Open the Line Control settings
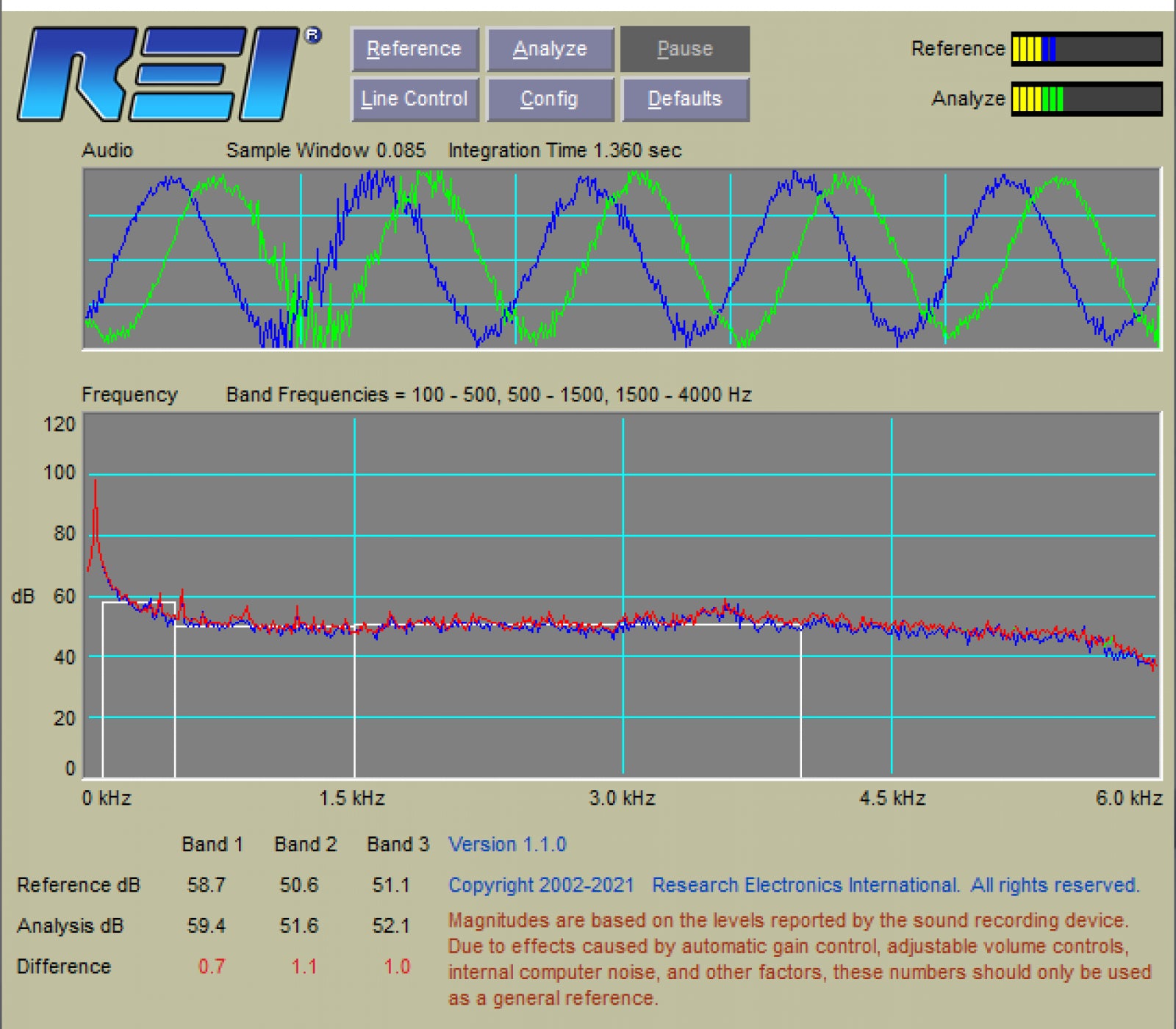1176x1029 pixels. [x=415, y=99]
